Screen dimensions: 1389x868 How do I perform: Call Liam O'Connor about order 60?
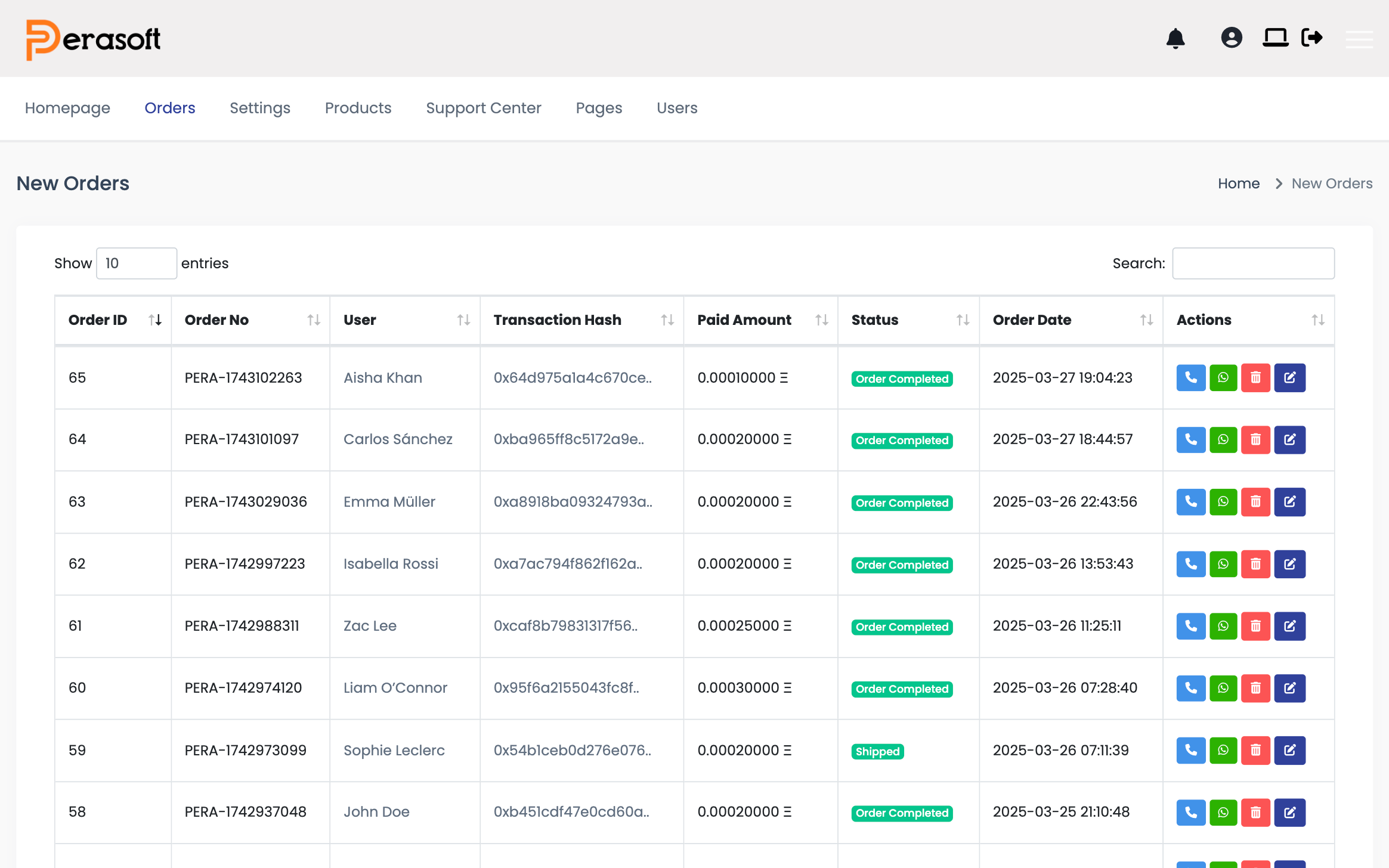tap(1191, 689)
